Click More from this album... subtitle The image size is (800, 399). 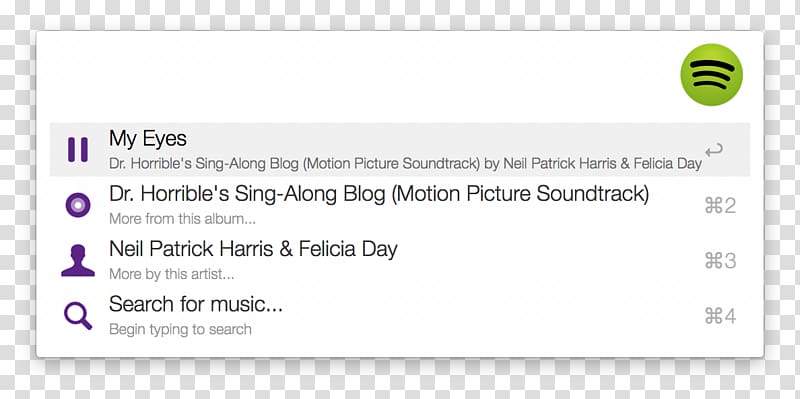[x=182, y=219]
